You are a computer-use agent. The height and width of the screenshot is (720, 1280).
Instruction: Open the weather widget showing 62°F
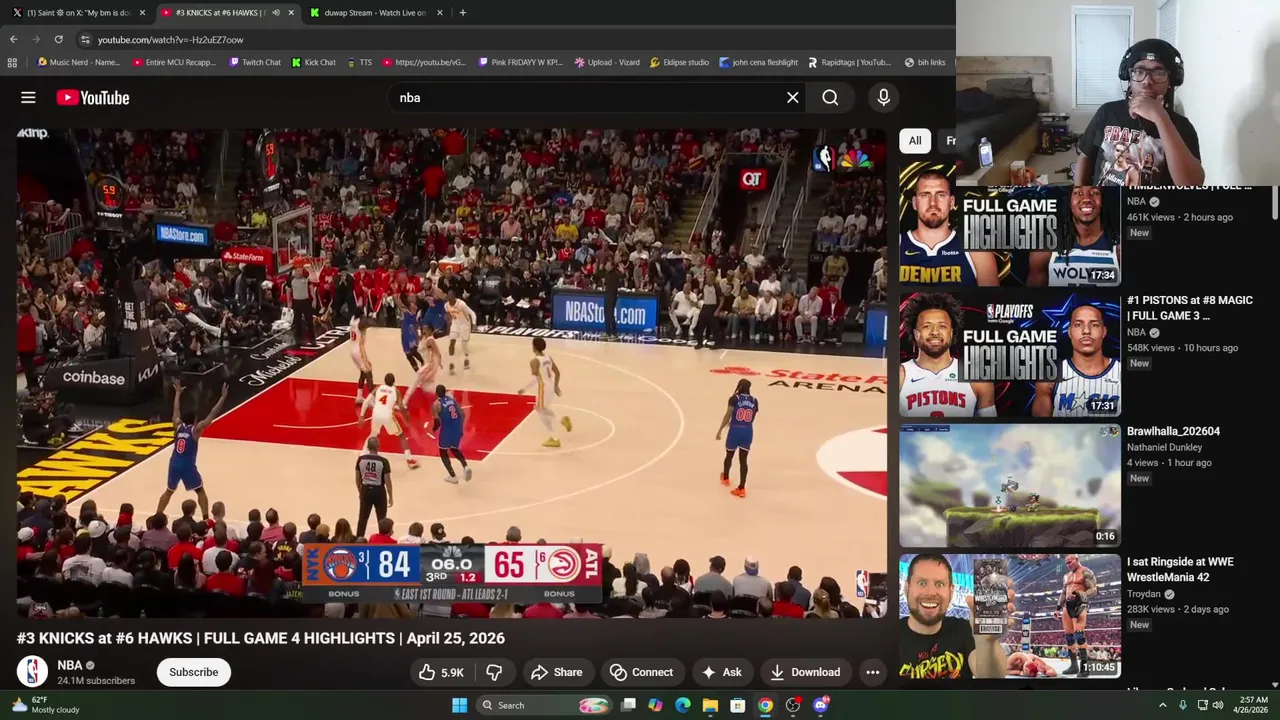(45, 705)
